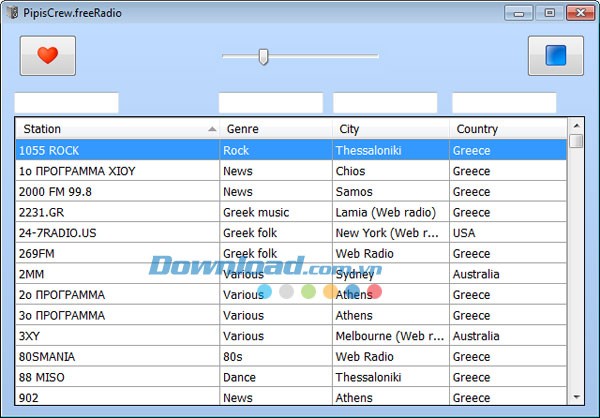600x418 pixels.
Task: Sort list by Station column header
Action: pyautogui.click(x=117, y=129)
